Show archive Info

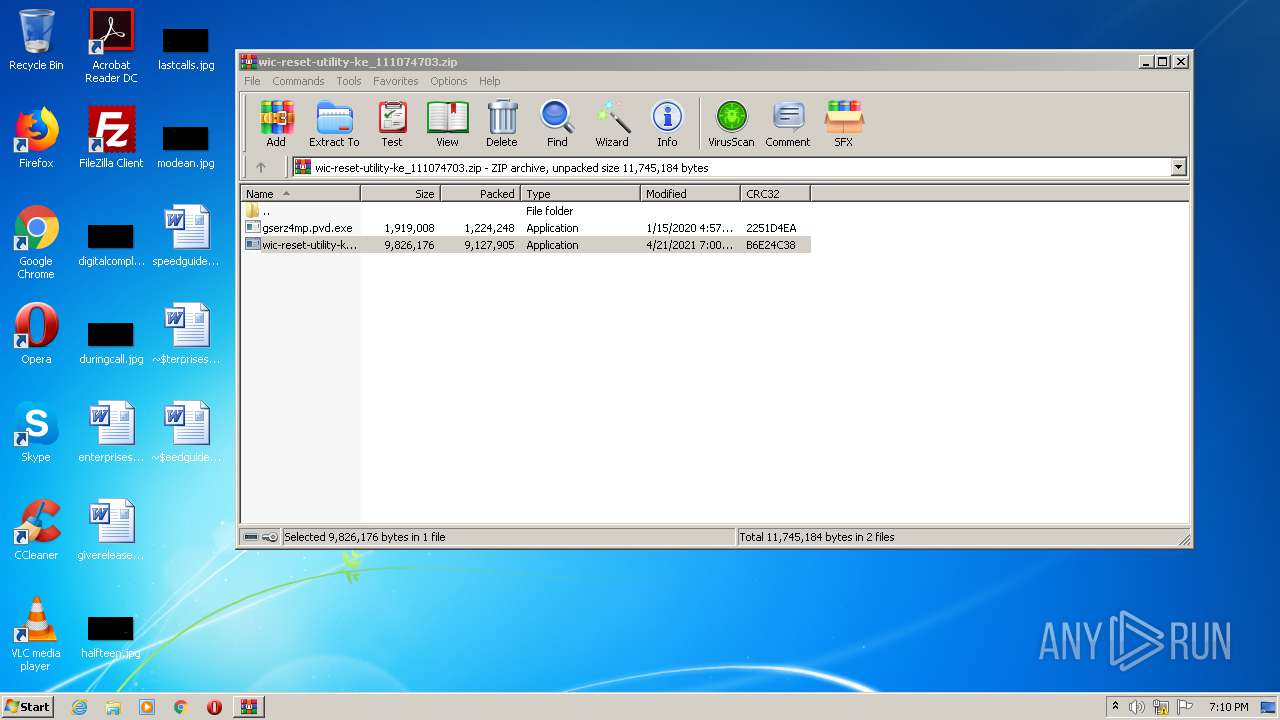pyautogui.click(x=667, y=124)
